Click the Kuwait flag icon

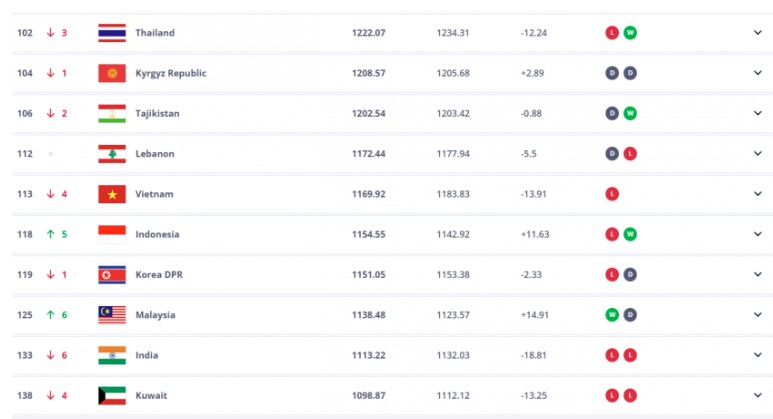click(x=112, y=396)
